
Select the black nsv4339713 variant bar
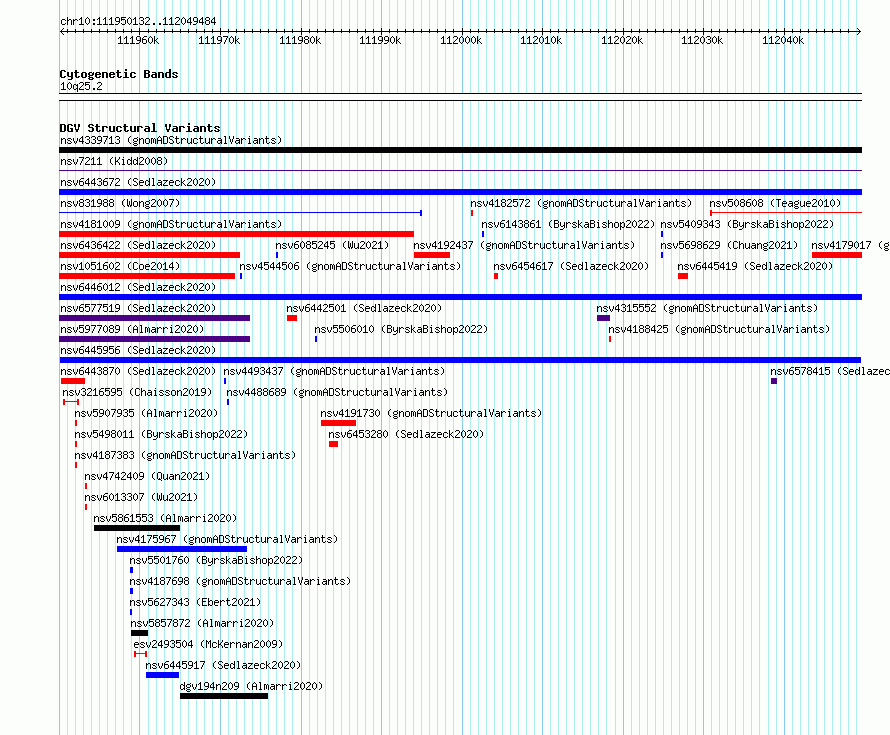460,150
